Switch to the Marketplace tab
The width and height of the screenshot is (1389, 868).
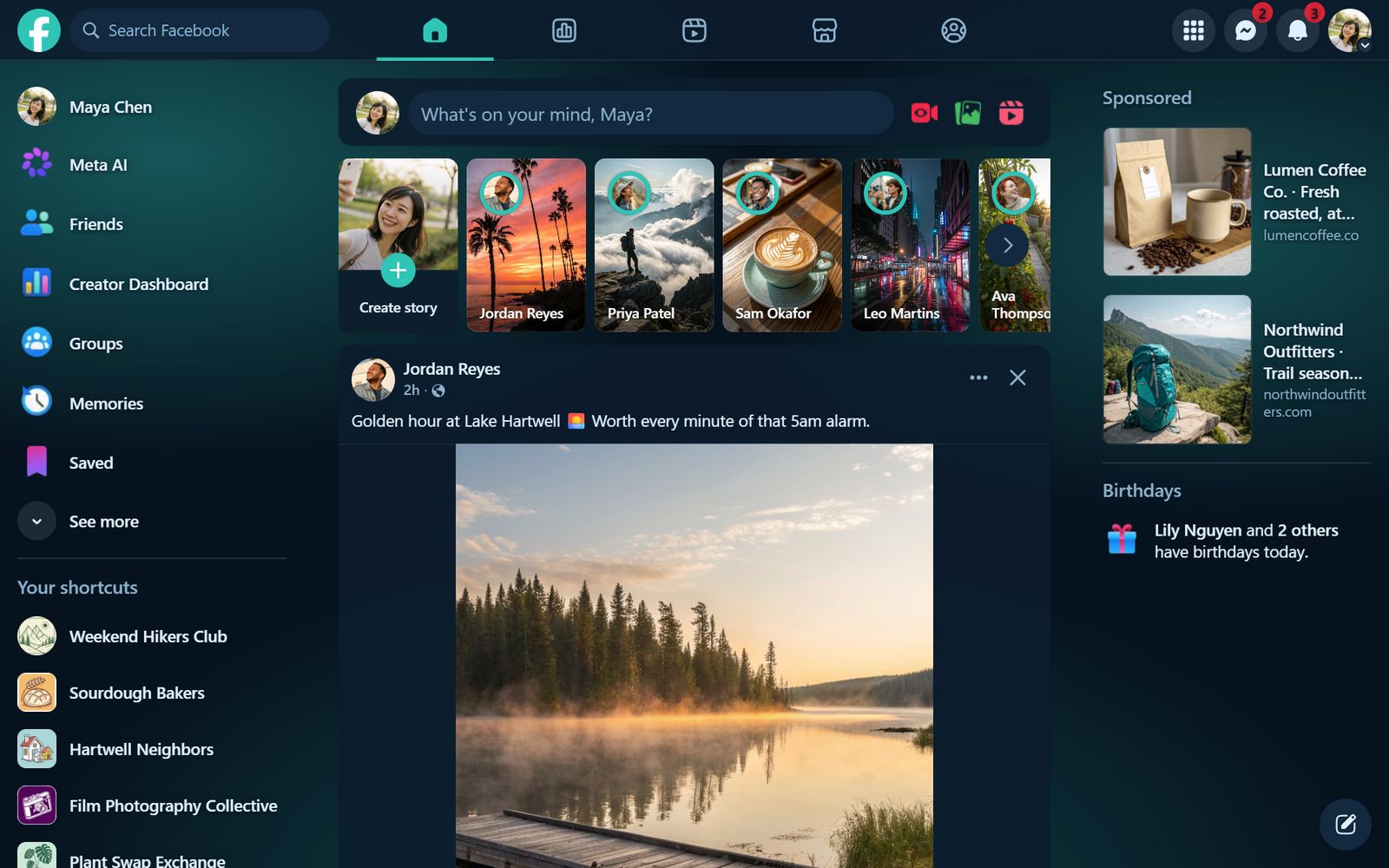tap(824, 30)
